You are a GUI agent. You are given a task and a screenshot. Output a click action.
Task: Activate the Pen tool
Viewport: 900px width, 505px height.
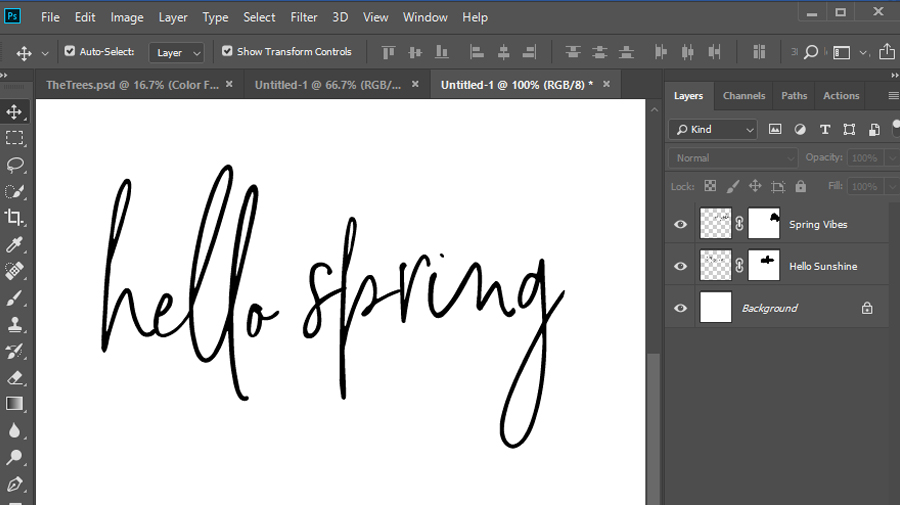tap(14, 484)
